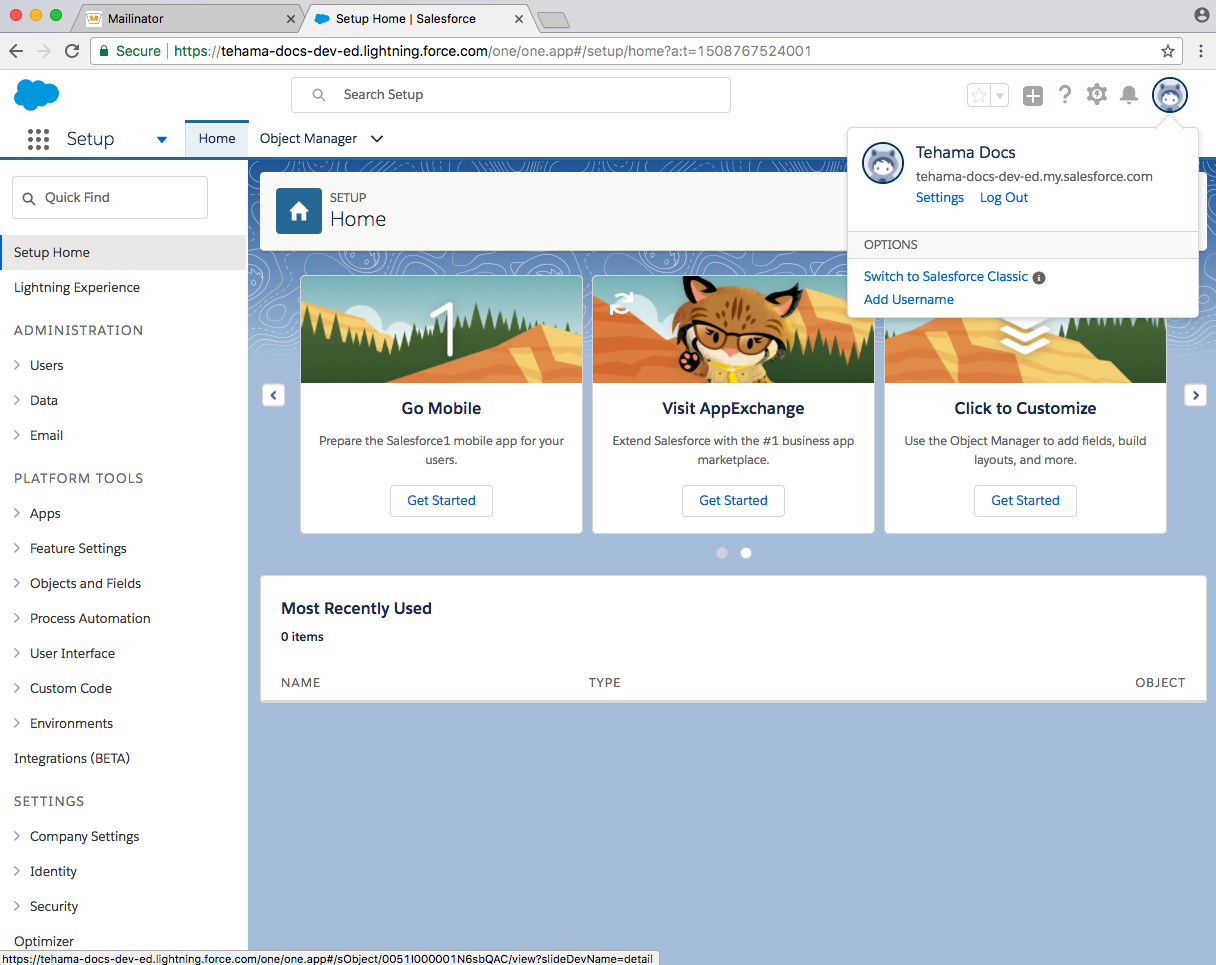Go back in the browser
The height and width of the screenshot is (965, 1216).
click(17, 51)
